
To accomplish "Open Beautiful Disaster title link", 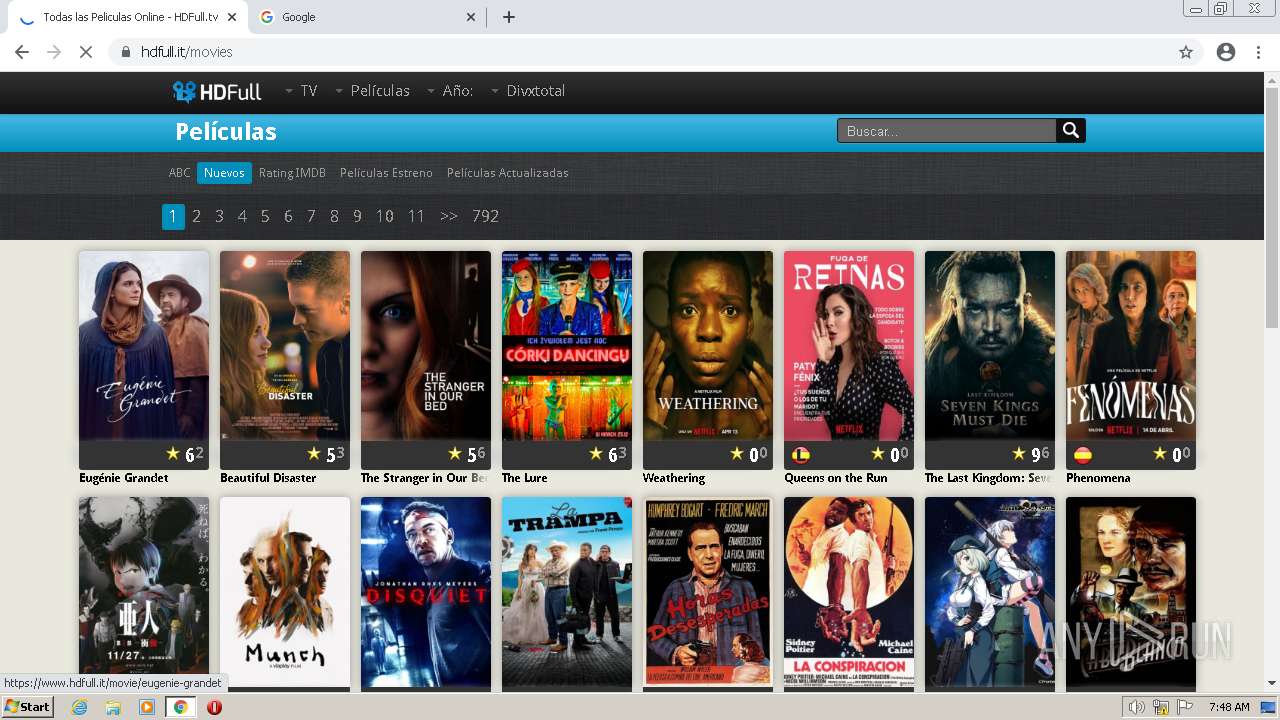I will tap(268, 478).
